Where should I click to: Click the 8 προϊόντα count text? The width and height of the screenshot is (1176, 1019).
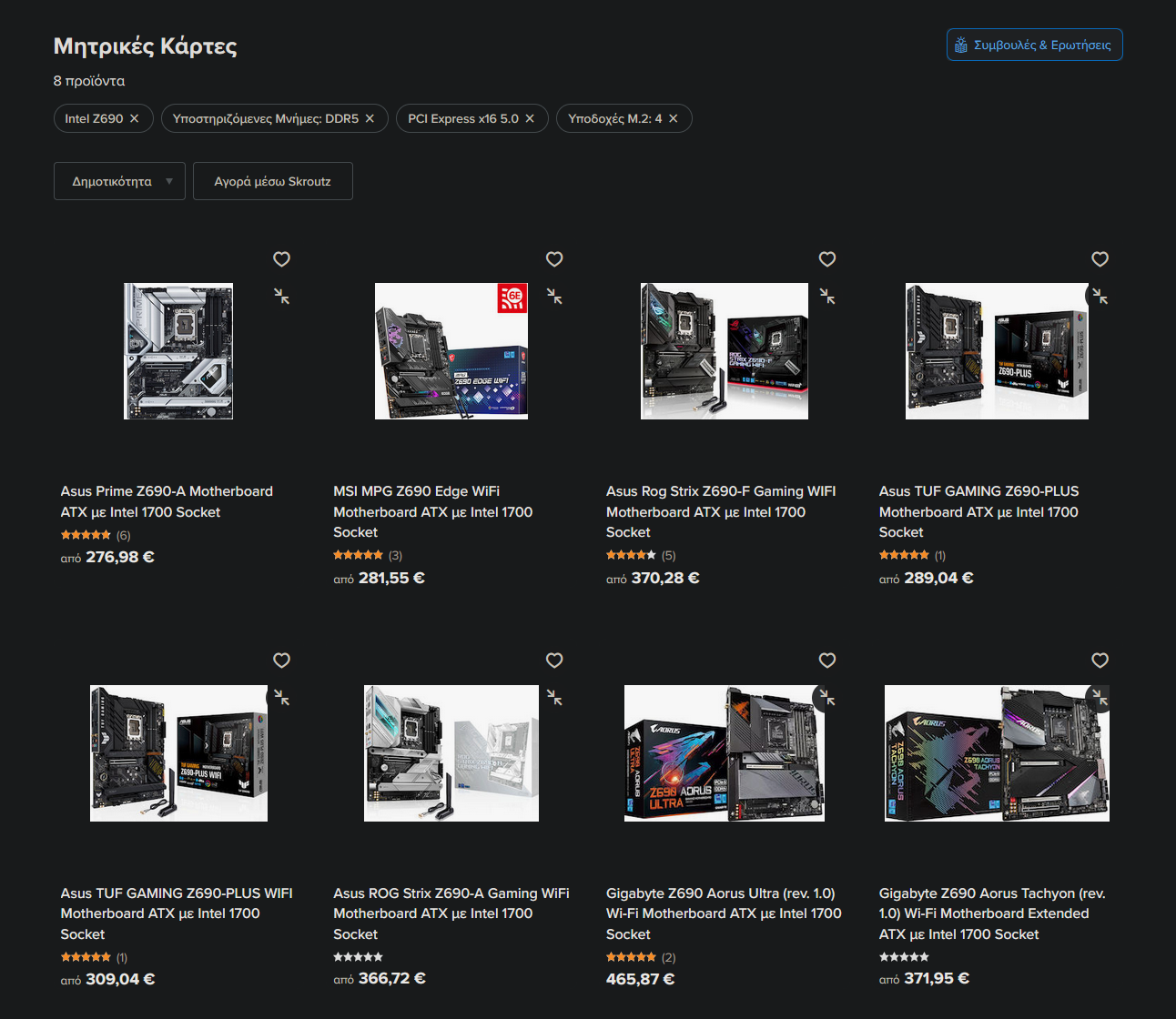point(89,81)
